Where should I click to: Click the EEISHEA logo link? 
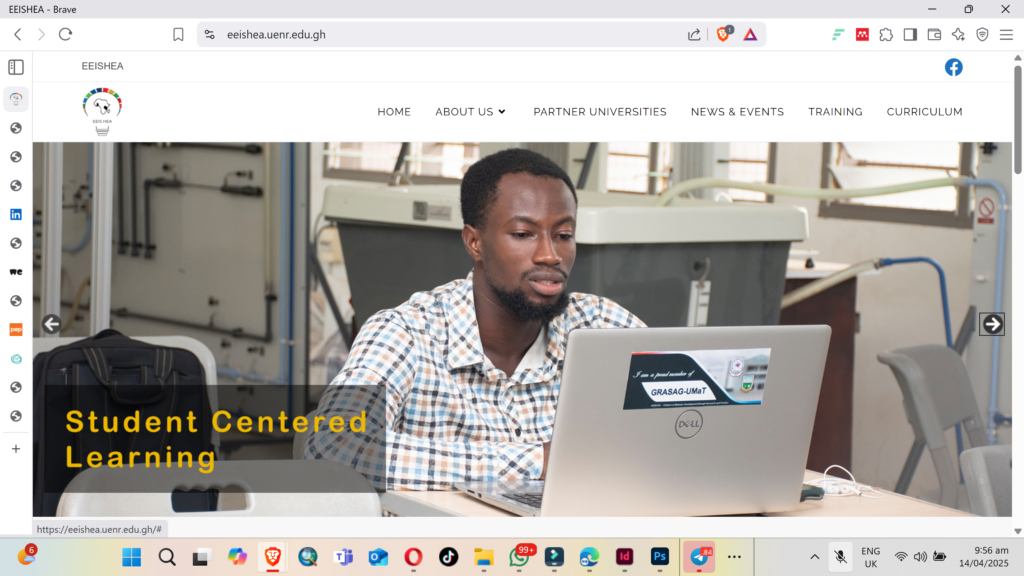pyautogui.click(x=103, y=111)
